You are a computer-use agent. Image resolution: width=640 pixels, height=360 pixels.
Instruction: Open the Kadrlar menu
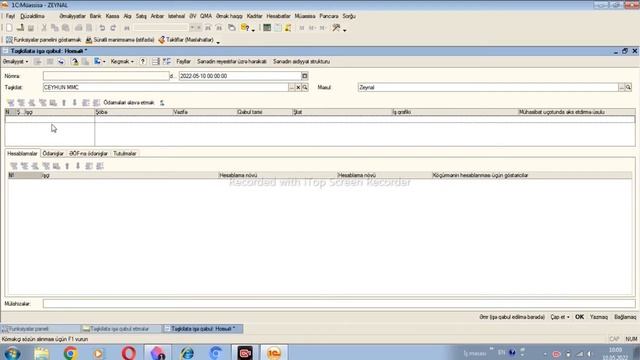pos(254,16)
